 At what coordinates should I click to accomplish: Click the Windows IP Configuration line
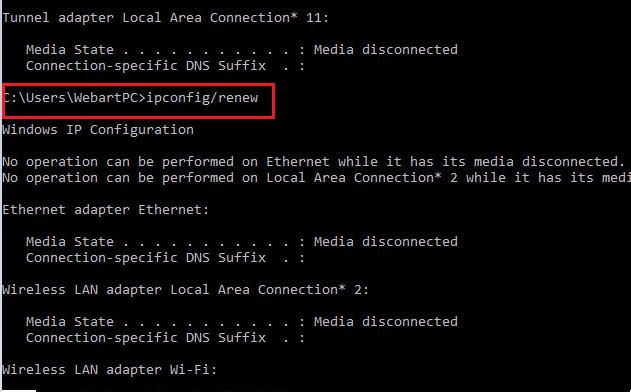(x=98, y=130)
